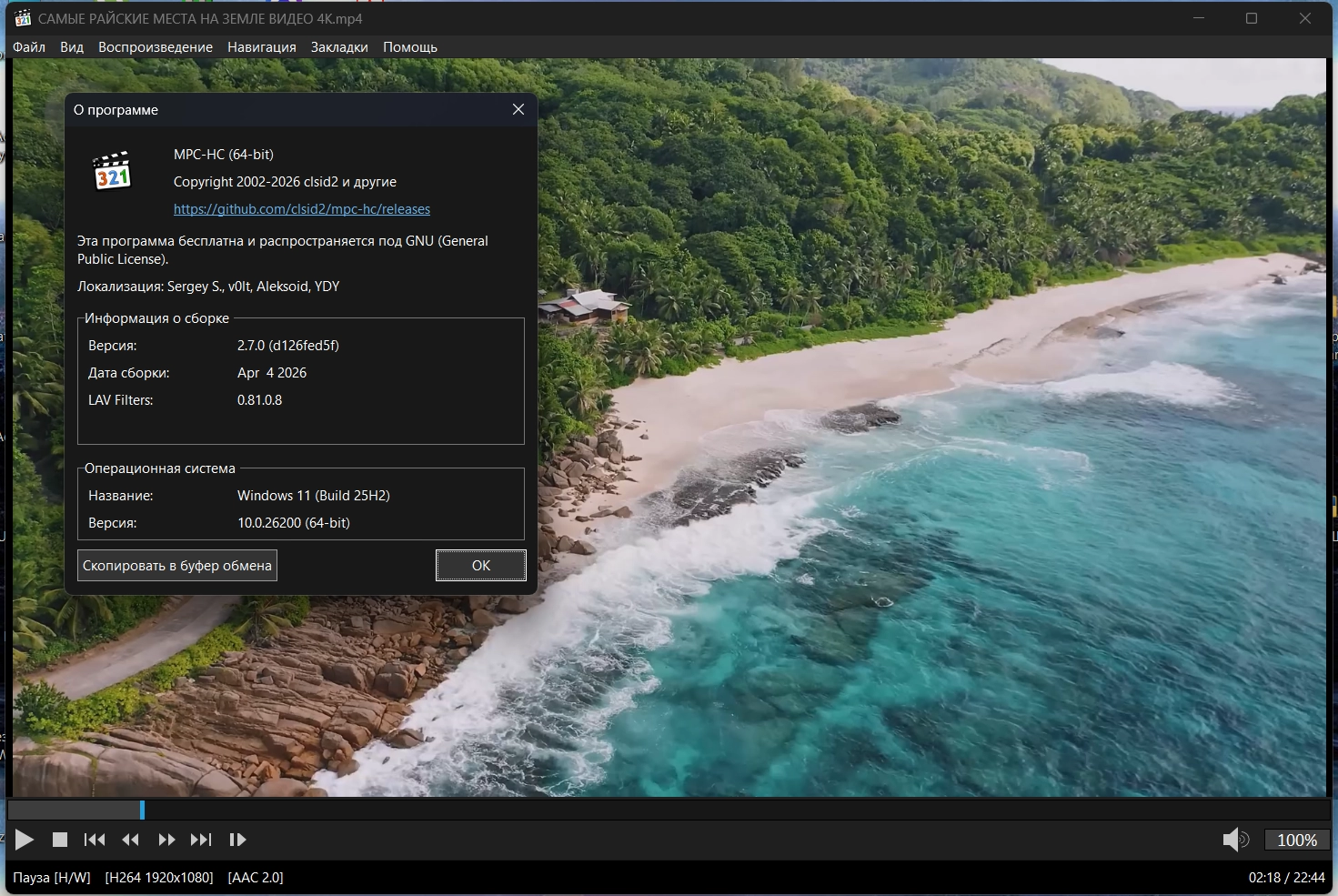This screenshot has height=896, width=1338.
Task: Maximize the MPC-HC player window
Action: (1252, 18)
